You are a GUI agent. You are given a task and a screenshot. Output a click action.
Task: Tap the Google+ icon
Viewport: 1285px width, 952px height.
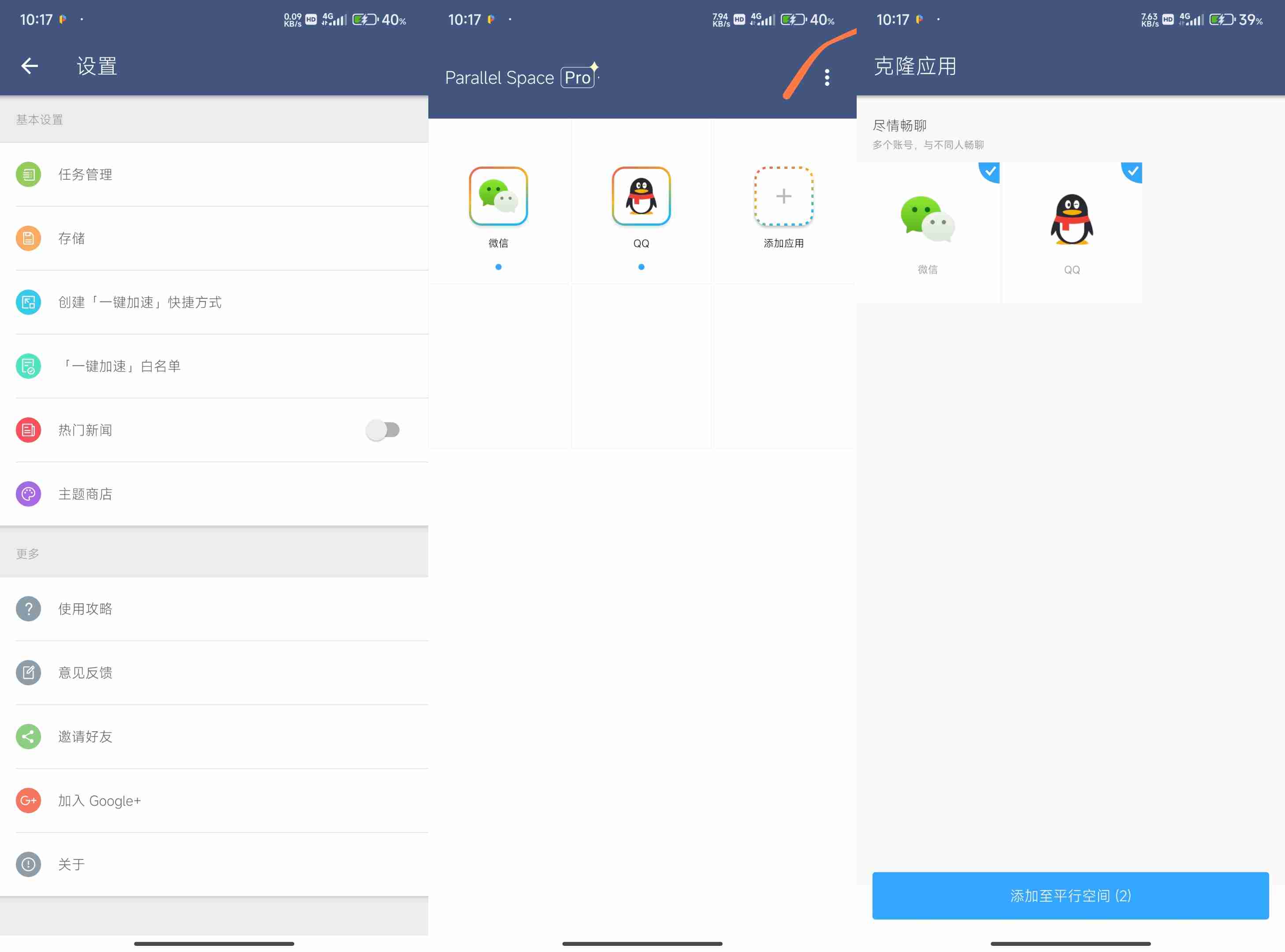(x=28, y=800)
